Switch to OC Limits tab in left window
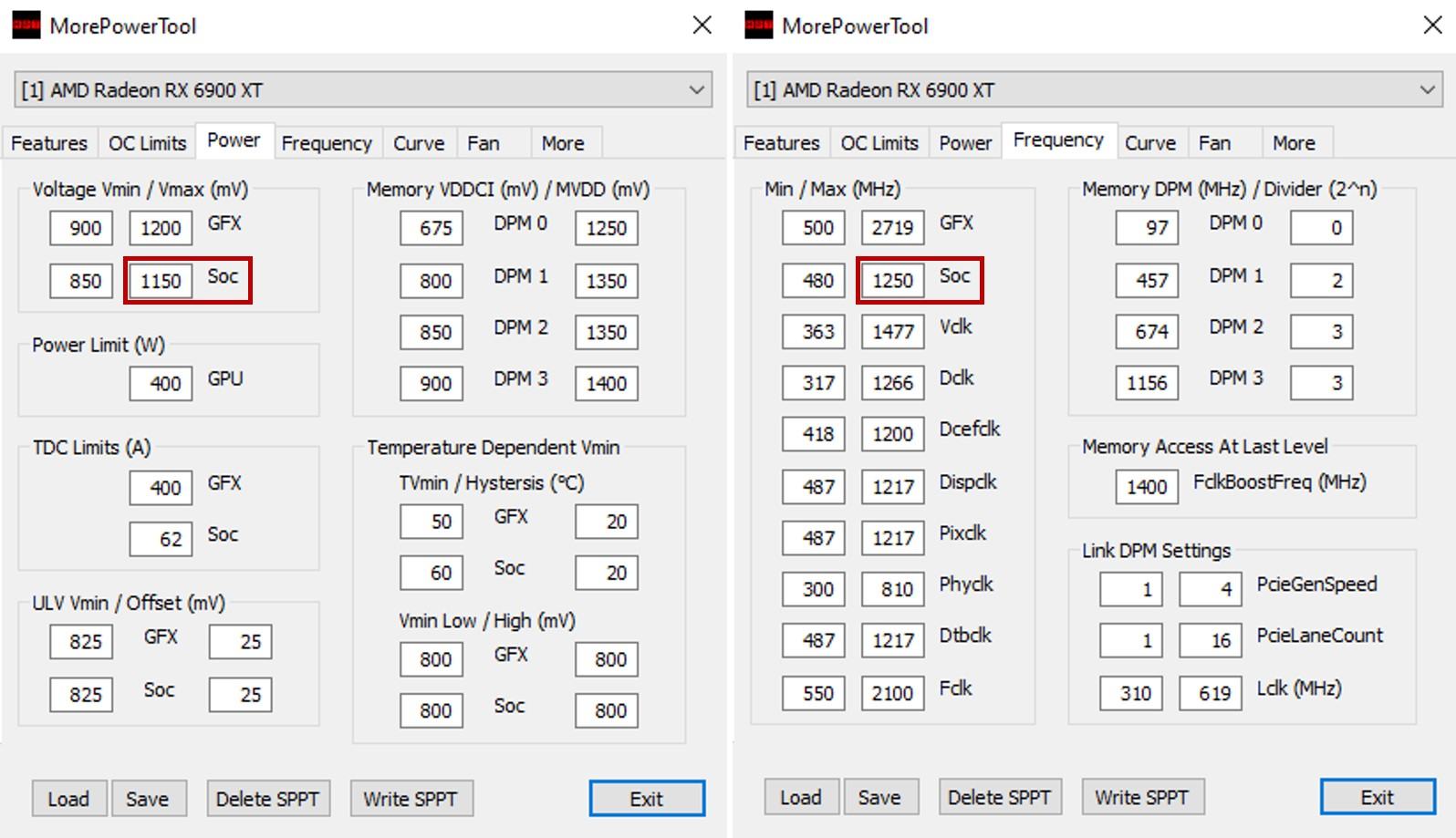The height and width of the screenshot is (838, 1456). (147, 143)
